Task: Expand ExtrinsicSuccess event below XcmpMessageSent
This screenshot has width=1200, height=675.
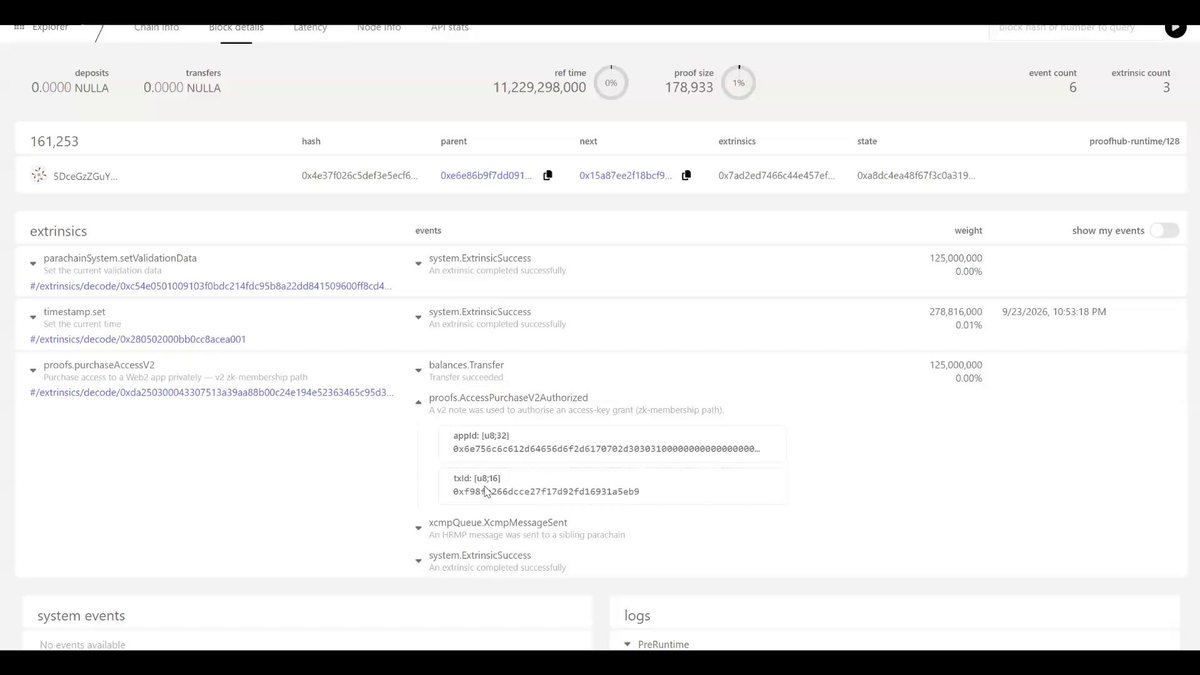Action: [x=419, y=561]
